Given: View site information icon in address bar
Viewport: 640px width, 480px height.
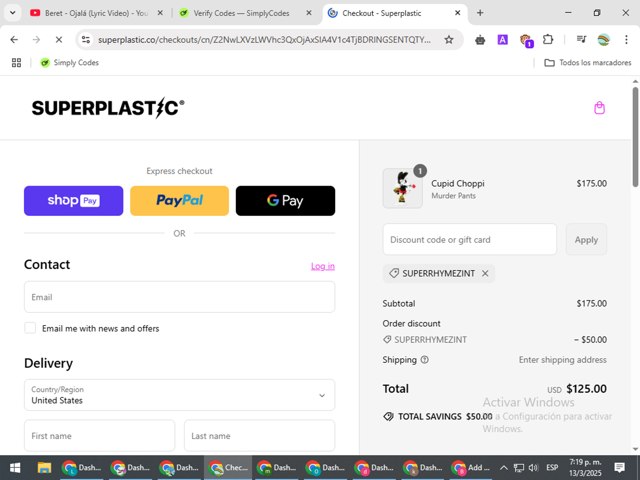Looking at the screenshot, I should [x=86, y=40].
